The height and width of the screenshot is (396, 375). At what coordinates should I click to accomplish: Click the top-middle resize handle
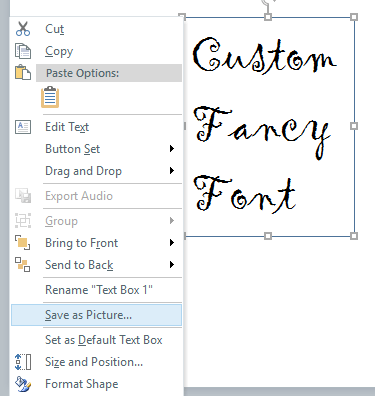(x=268, y=17)
